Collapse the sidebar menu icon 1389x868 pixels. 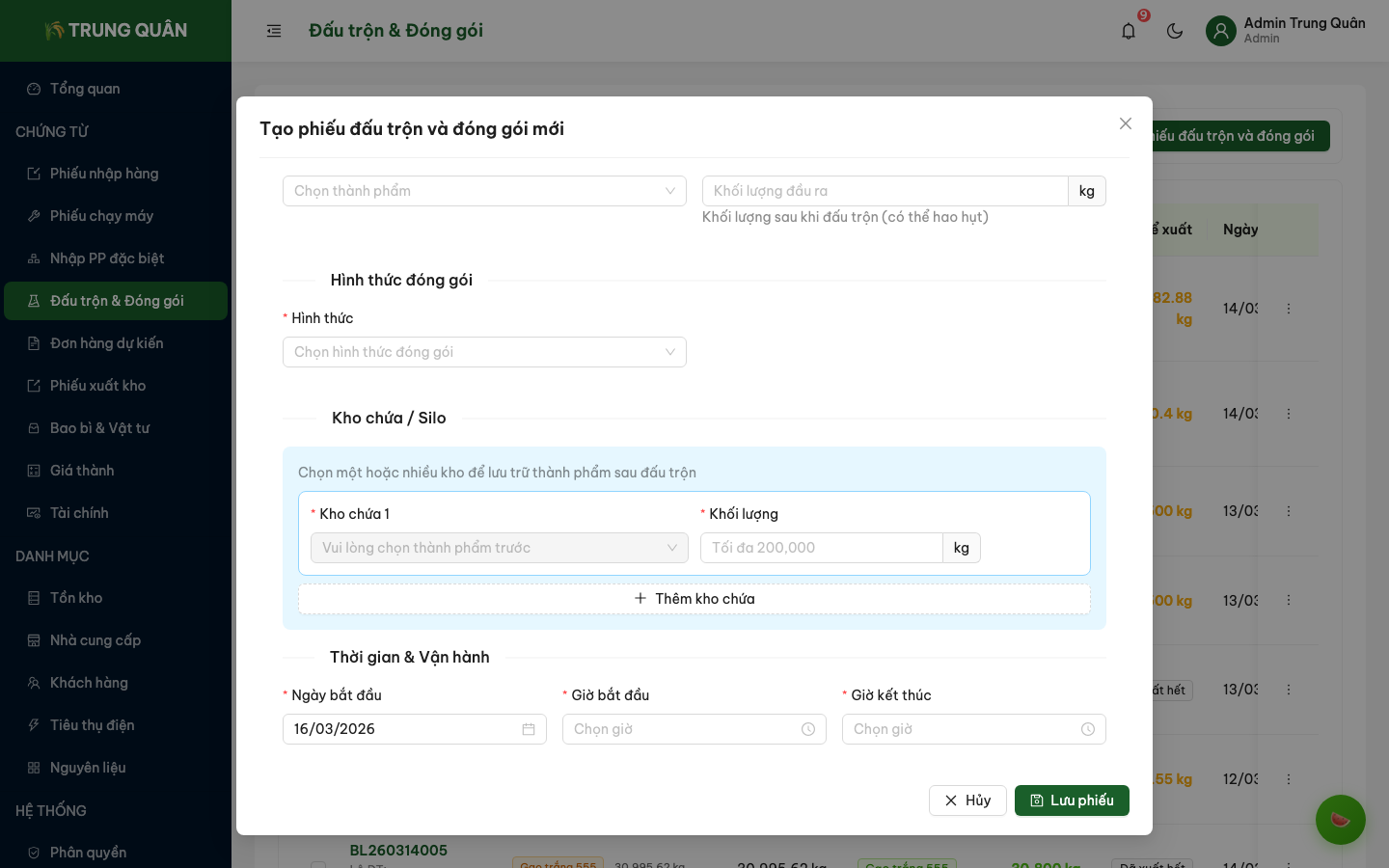coord(274,31)
